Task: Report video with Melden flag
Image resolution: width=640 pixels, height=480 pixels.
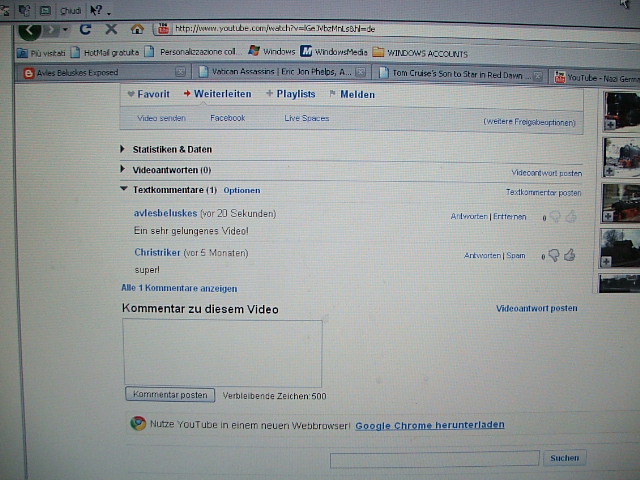Action: click(x=352, y=94)
